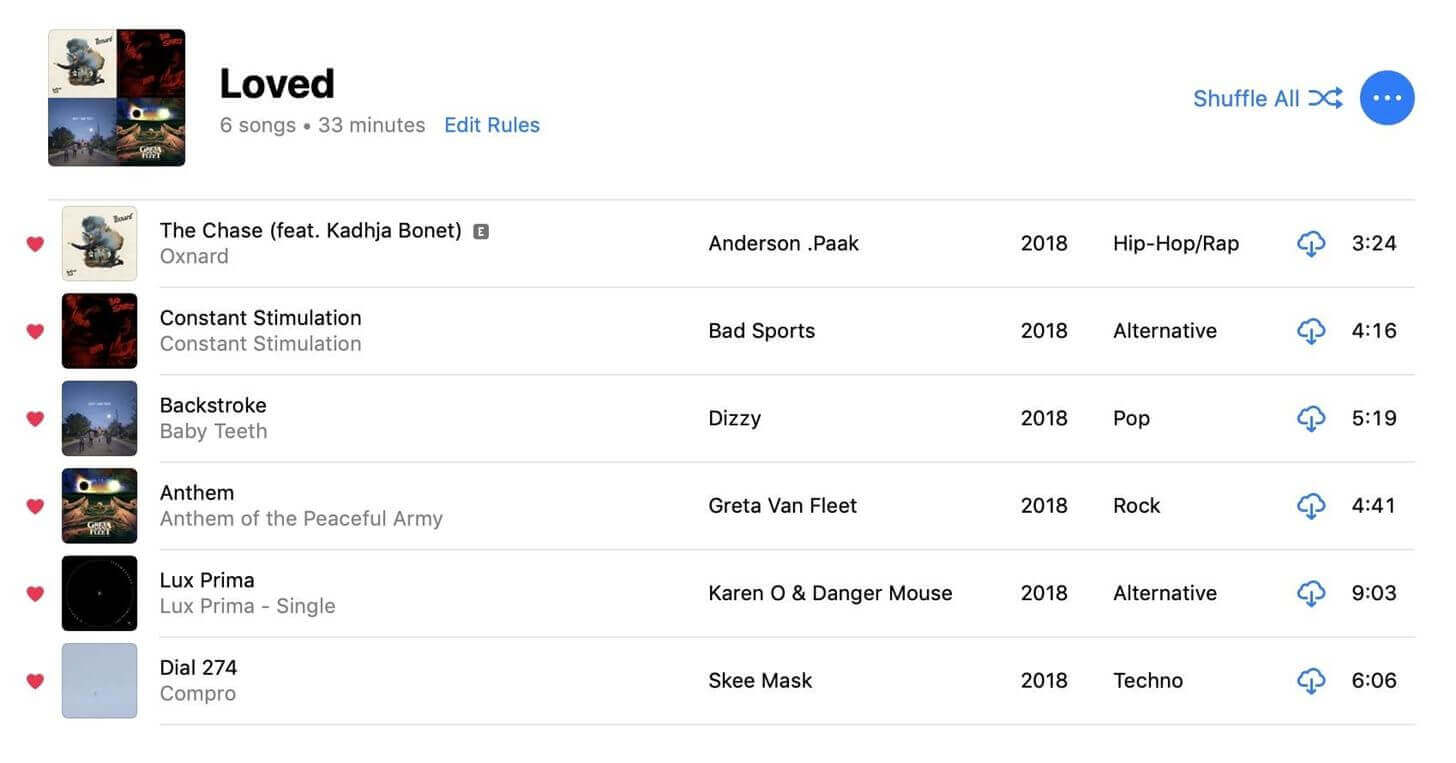This screenshot has width=1456, height=763.
Task: Download Lux Prima using its cloud icon
Action: click(x=1310, y=593)
